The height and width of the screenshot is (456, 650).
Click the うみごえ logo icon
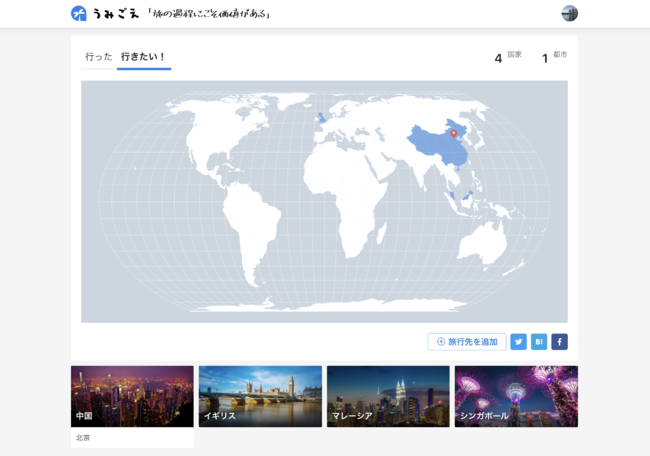click(79, 13)
